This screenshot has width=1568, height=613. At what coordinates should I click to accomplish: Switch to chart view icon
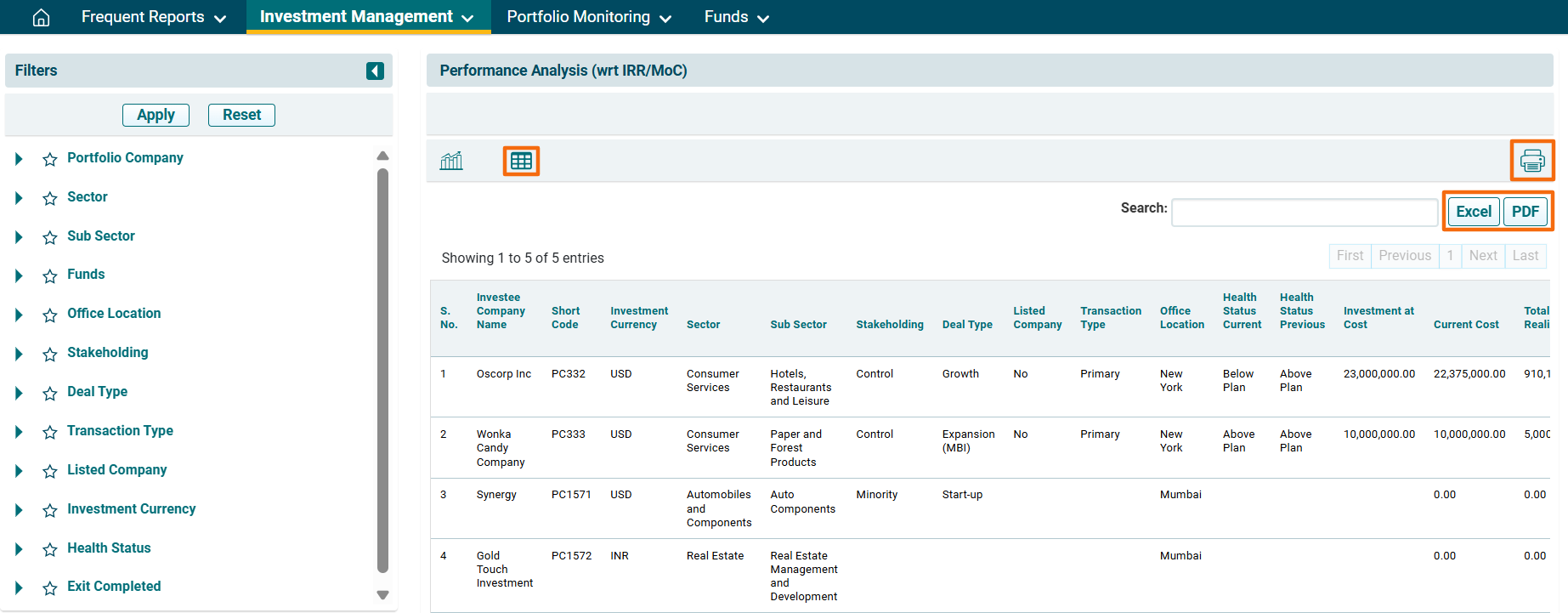pyautogui.click(x=451, y=161)
